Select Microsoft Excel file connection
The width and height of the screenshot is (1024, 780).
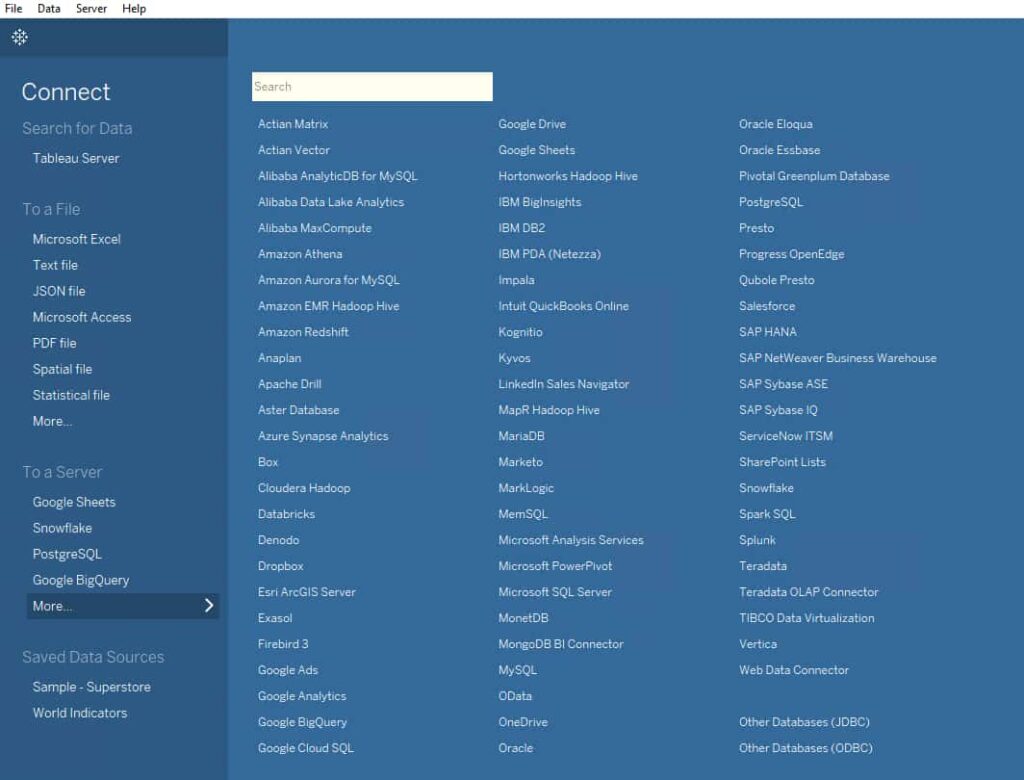point(76,239)
